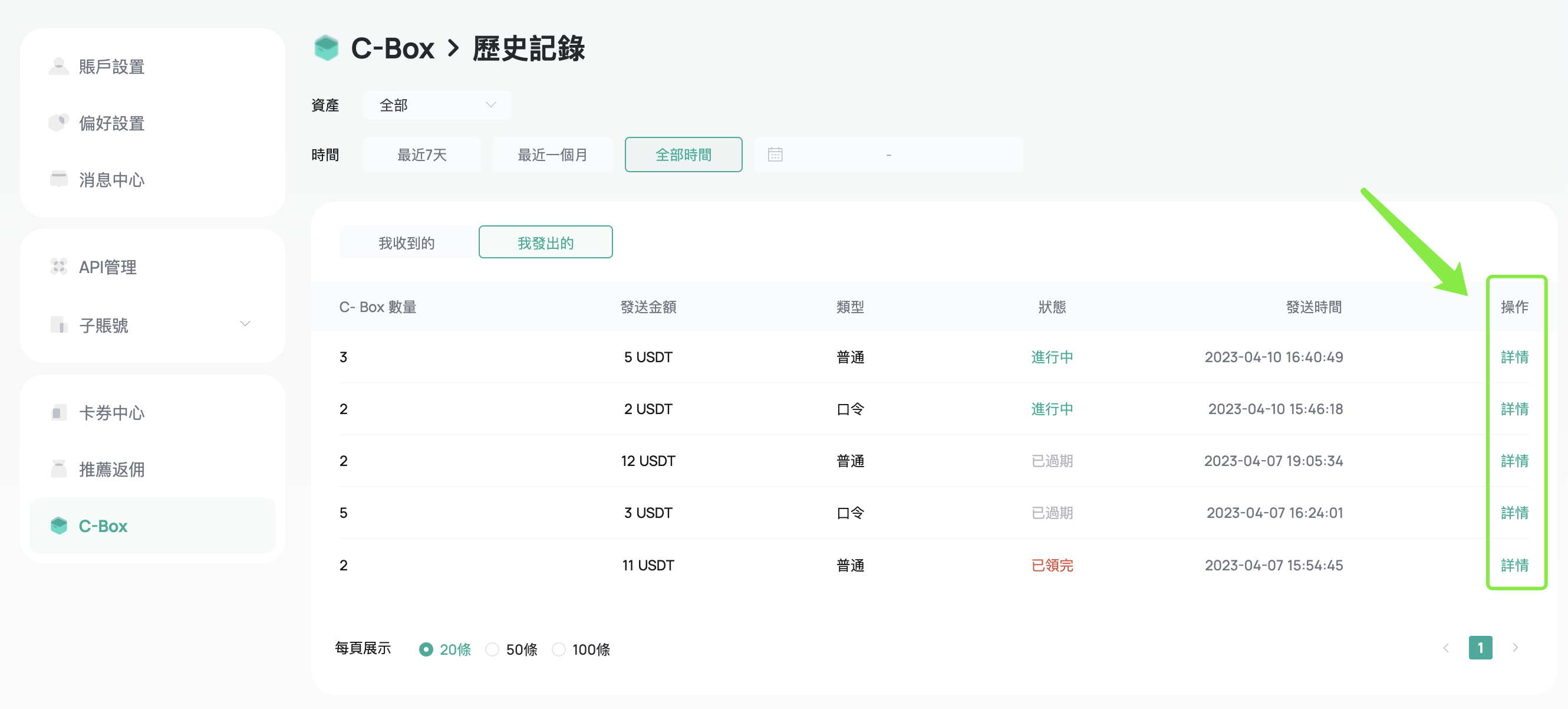Select 100條 per page radio

tap(558, 649)
